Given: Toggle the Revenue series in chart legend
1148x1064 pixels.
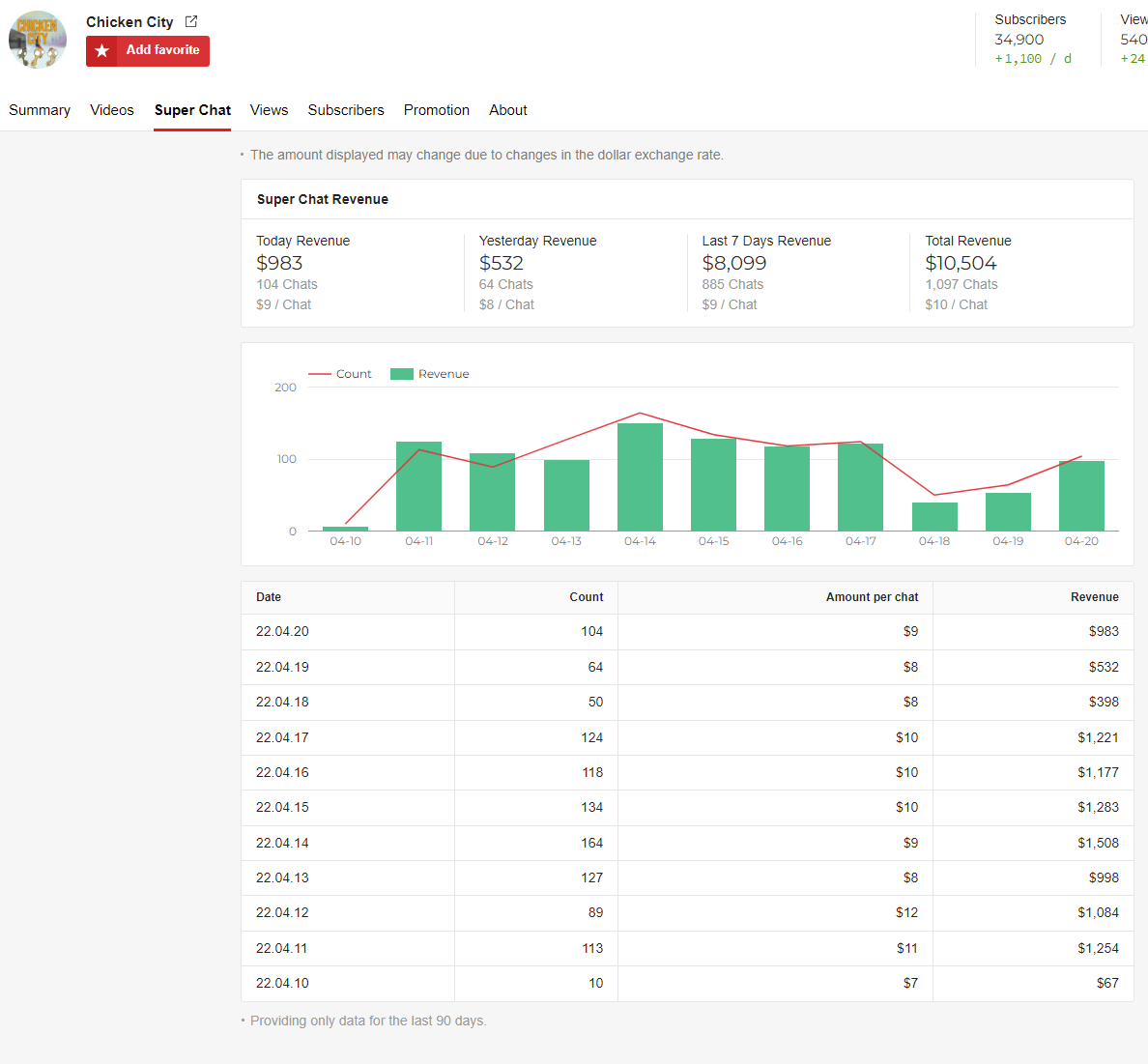Looking at the screenshot, I should (x=430, y=373).
